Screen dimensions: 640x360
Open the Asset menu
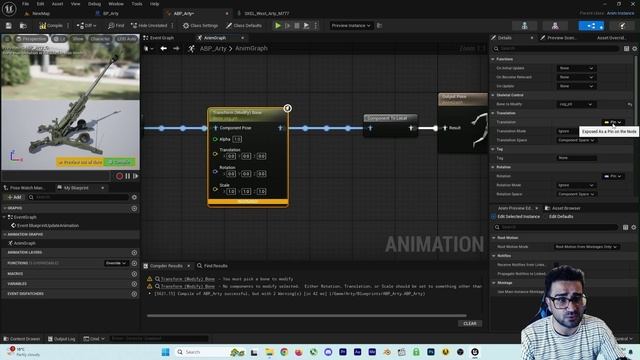coord(57,4)
